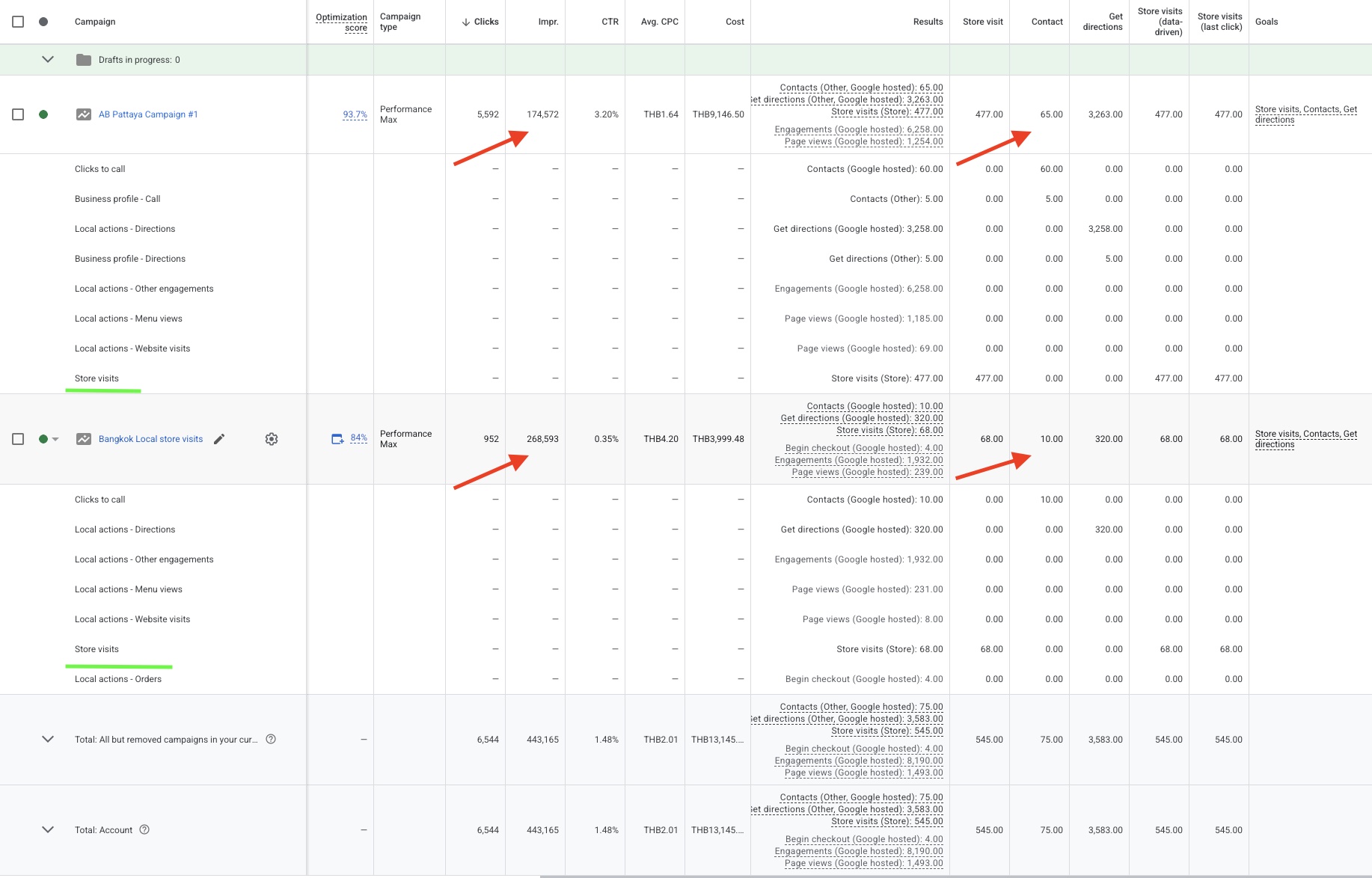This screenshot has height=878, width=1372.
Task: Sort by the Optimization score column header
Action: click(x=341, y=22)
